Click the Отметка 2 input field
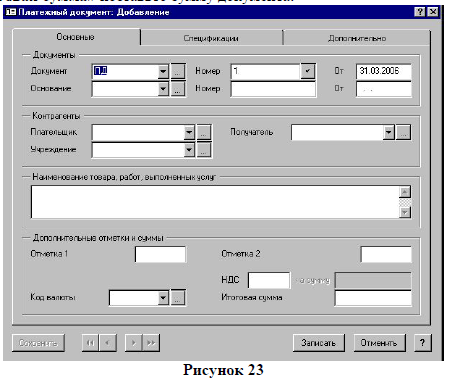The image size is (449, 381). coord(386,254)
